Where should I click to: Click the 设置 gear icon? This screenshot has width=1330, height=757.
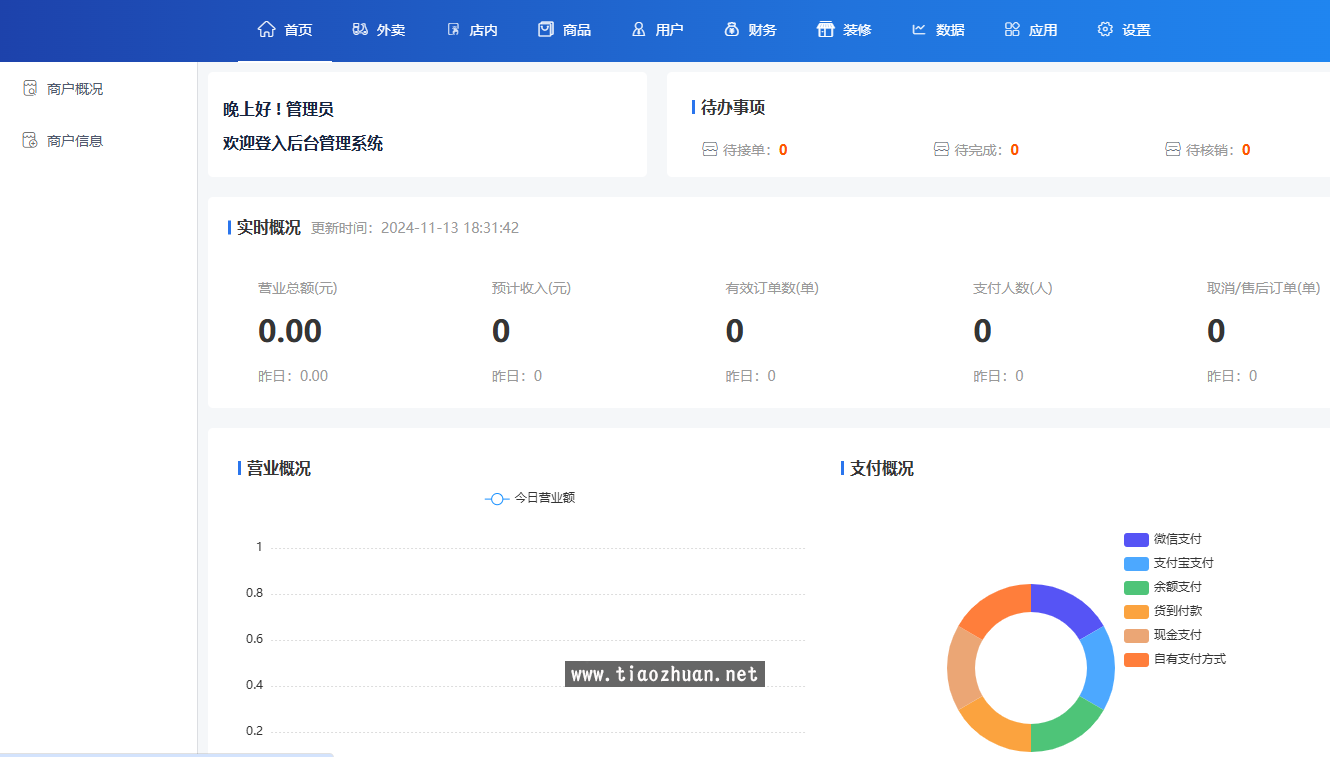(x=1105, y=29)
